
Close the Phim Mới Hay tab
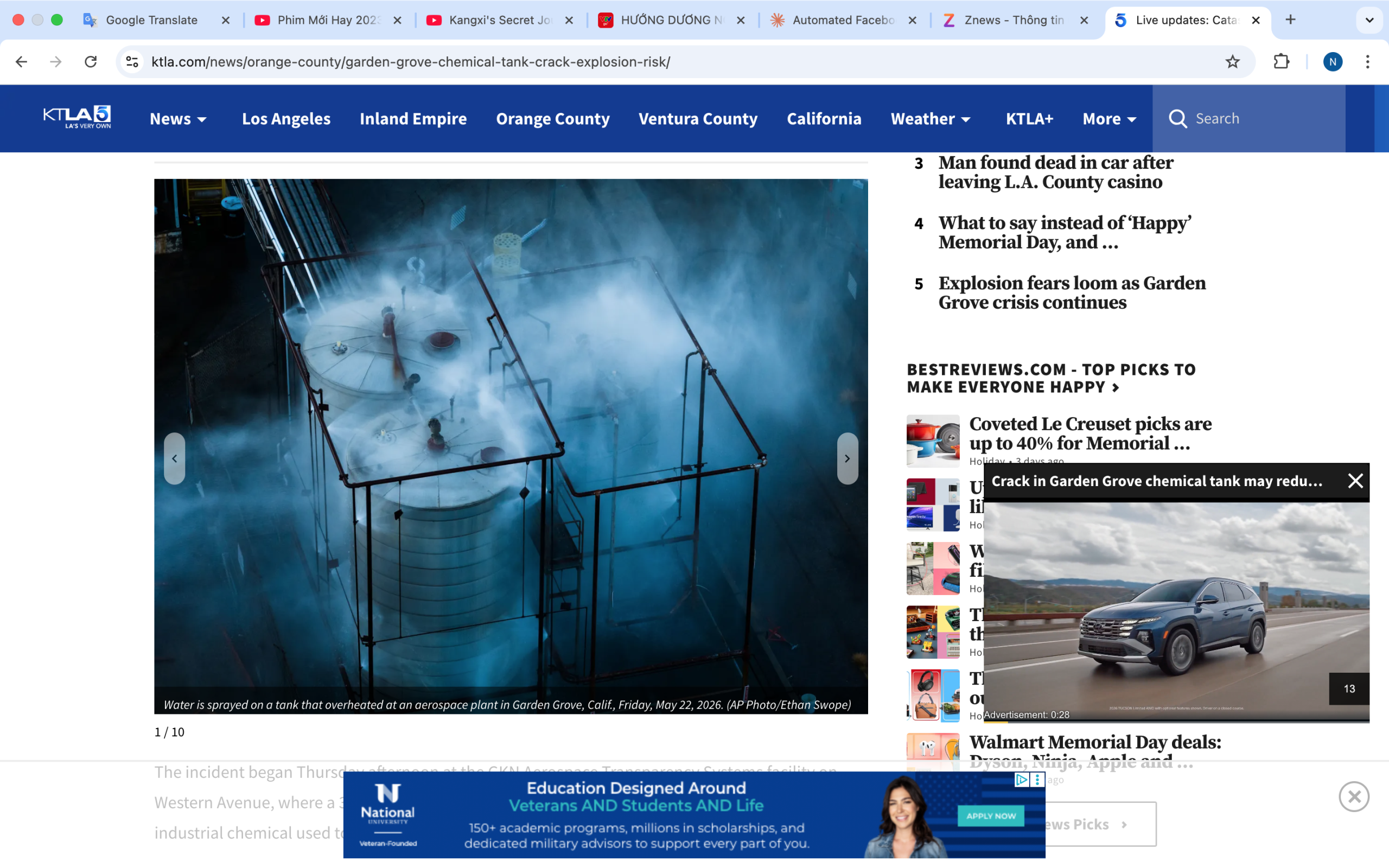coord(397,20)
